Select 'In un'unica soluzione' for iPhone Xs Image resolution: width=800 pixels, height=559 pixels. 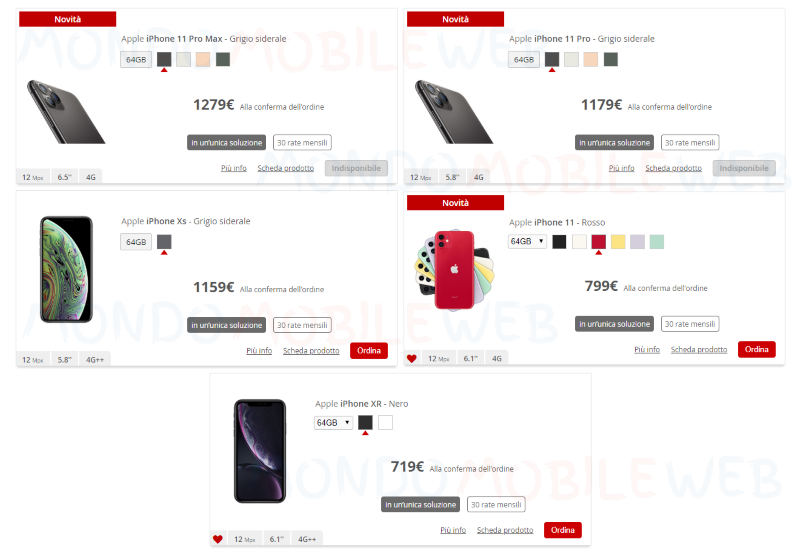[x=227, y=325]
